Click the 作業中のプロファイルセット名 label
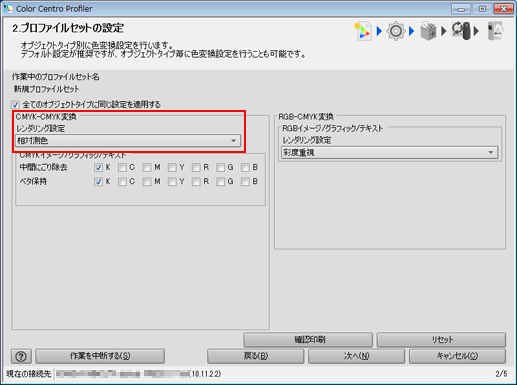 click(56, 77)
